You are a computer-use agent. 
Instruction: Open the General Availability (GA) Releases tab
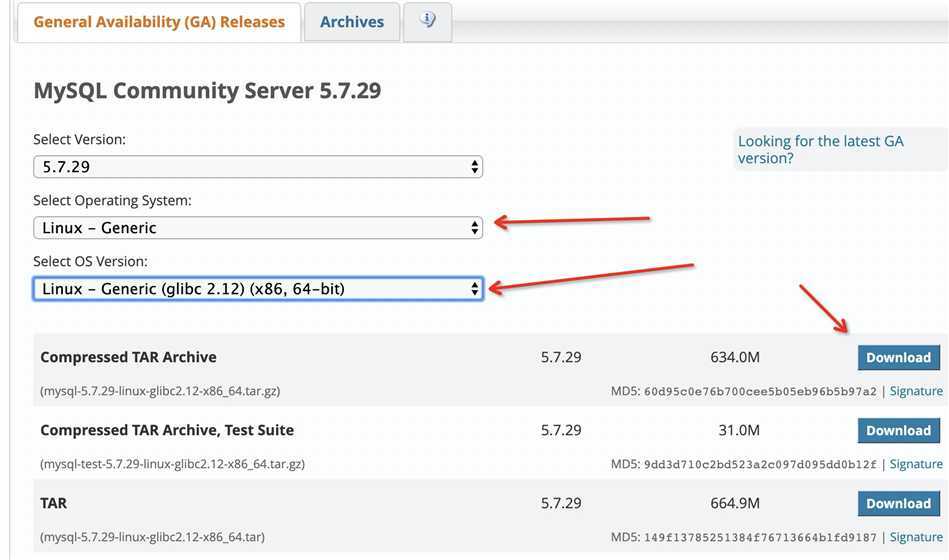(159, 22)
